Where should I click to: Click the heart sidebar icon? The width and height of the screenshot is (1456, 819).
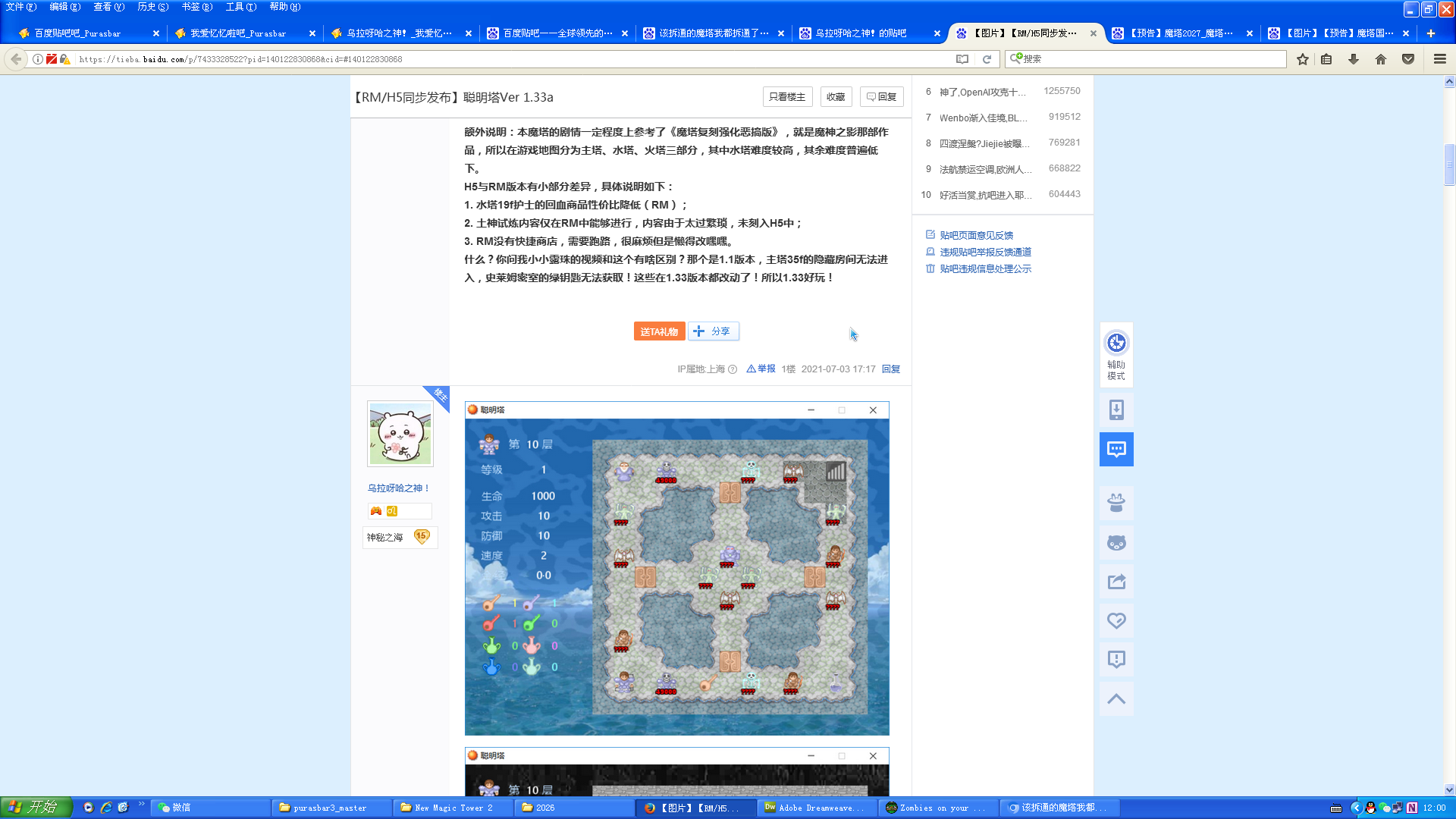point(1116,620)
